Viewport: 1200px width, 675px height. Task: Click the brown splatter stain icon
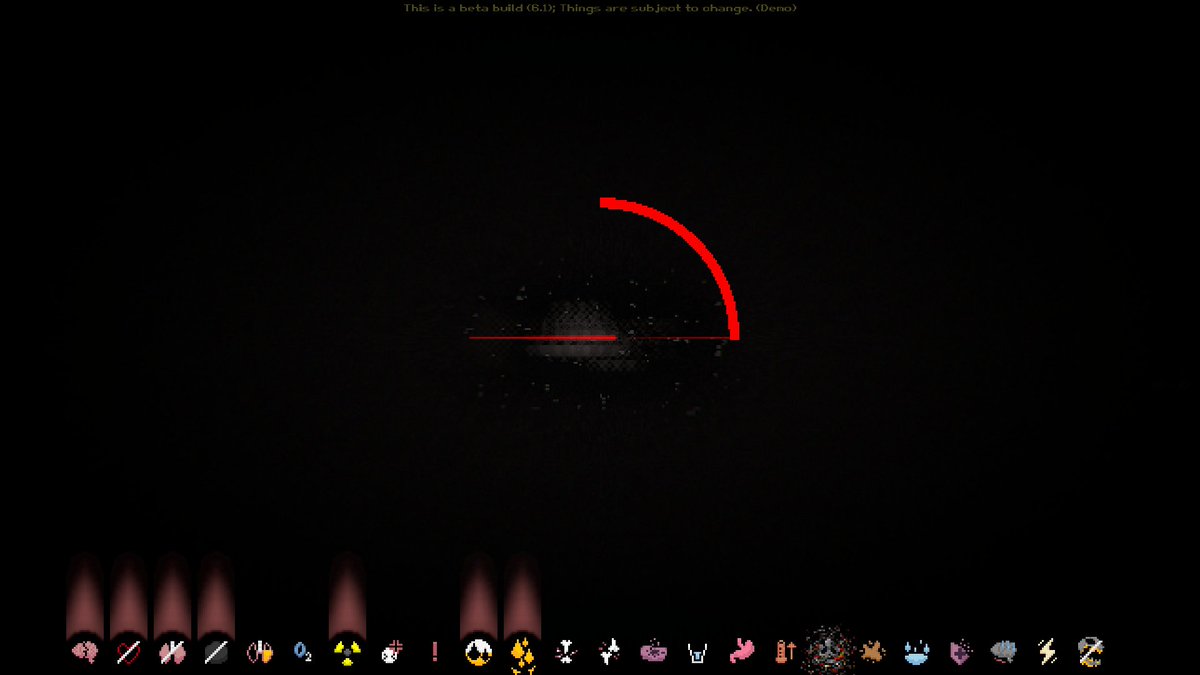click(873, 652)
